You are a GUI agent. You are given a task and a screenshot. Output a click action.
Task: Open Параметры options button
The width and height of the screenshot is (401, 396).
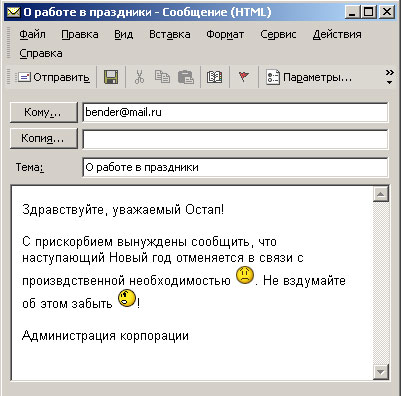tap(309, 78)
